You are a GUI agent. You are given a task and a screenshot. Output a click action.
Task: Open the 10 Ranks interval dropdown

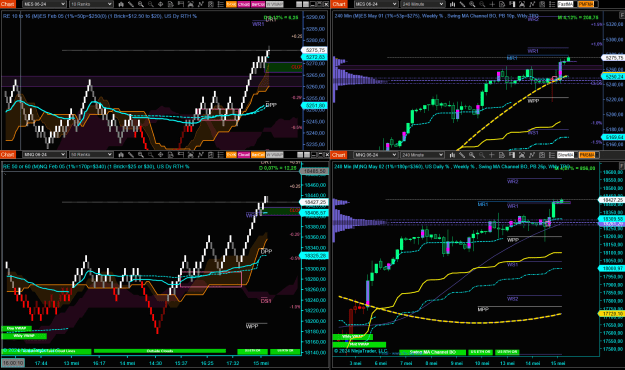(91, 4)
